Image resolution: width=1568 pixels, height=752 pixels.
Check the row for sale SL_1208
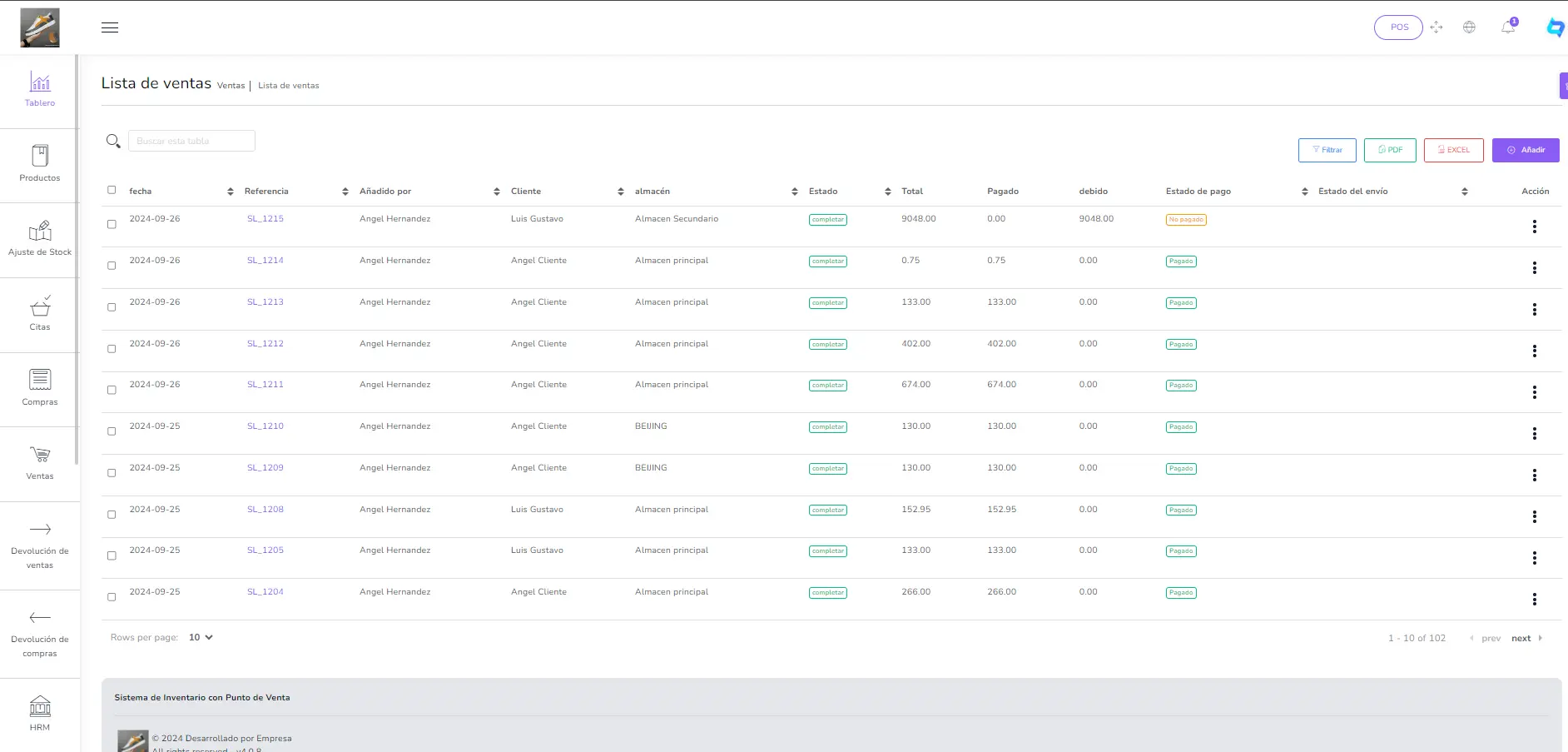(x=112, y=515)
